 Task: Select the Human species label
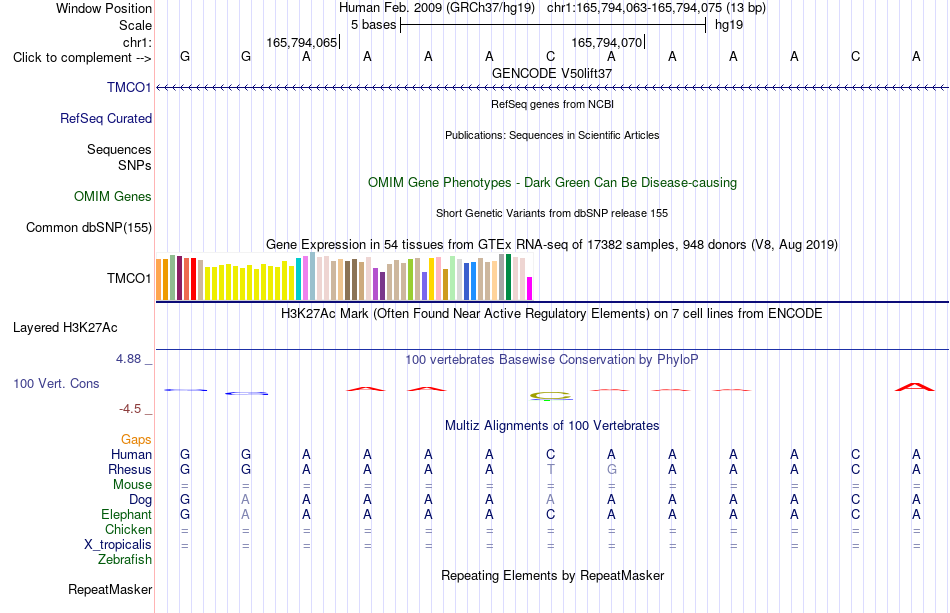131,454
